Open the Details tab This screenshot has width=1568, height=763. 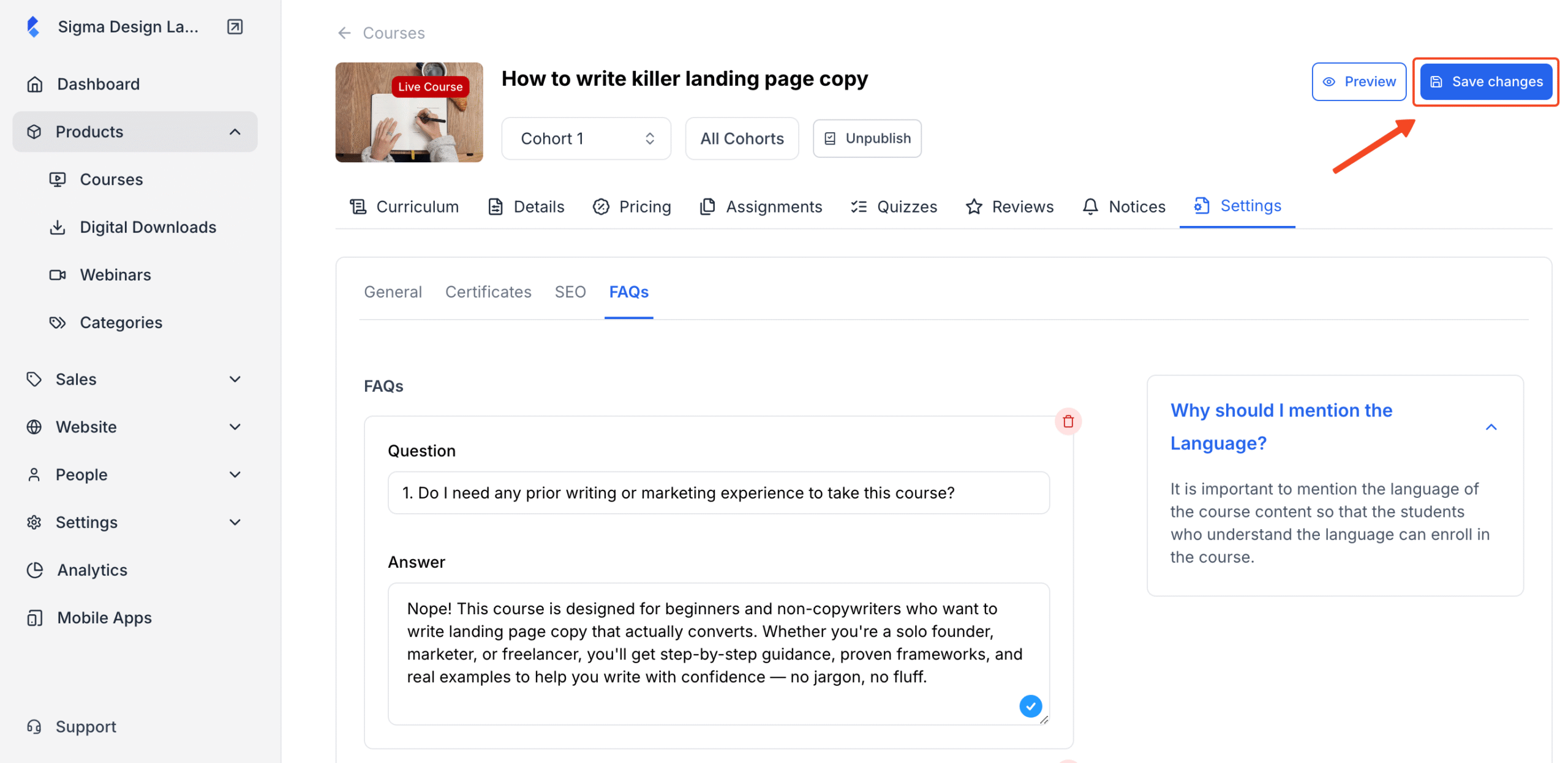526,207
